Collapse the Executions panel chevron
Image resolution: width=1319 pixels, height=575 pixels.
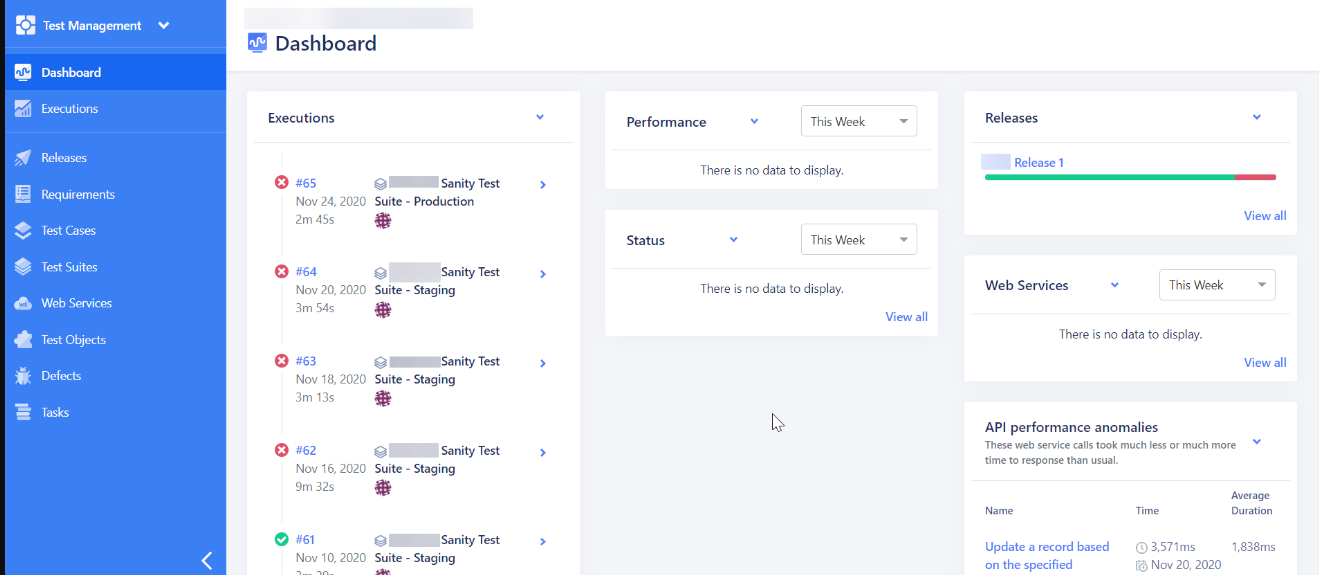click(x=540, y=118)
